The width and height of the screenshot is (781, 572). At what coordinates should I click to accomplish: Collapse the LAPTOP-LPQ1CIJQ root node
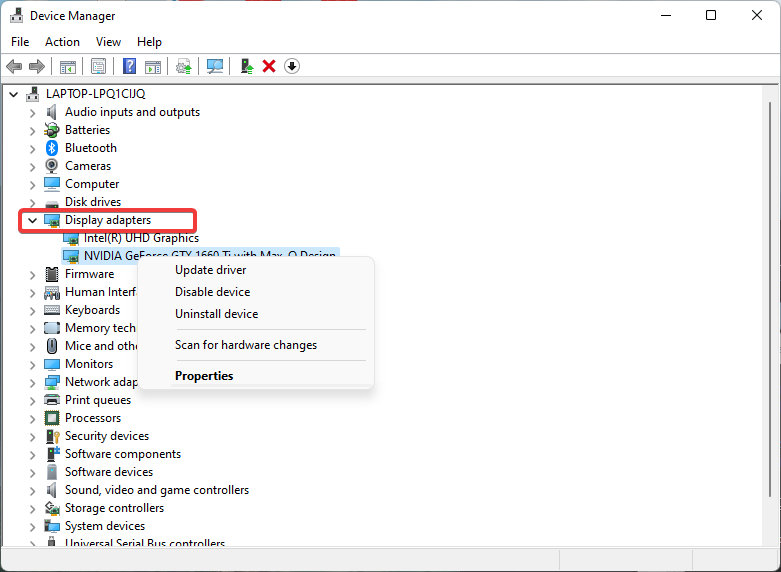[13, 94]
